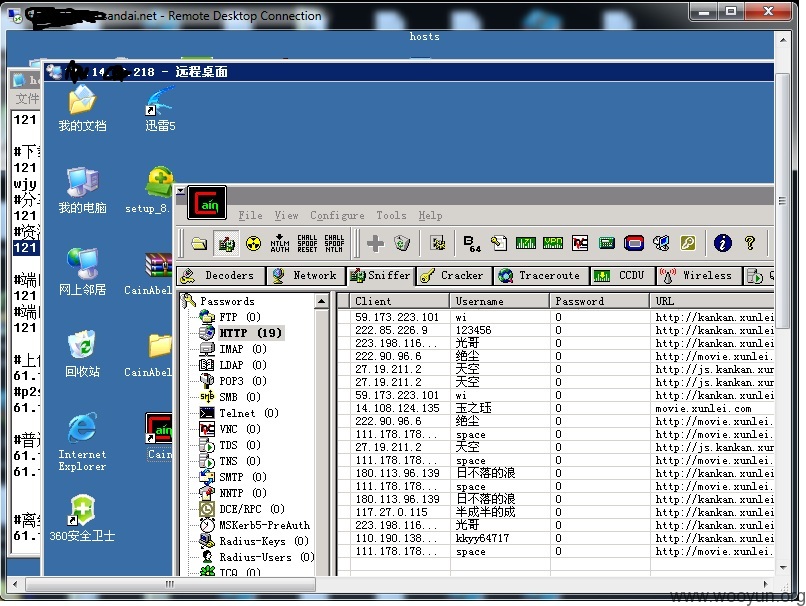Open the 回收站 recycle bin icon

coord(82,354)
